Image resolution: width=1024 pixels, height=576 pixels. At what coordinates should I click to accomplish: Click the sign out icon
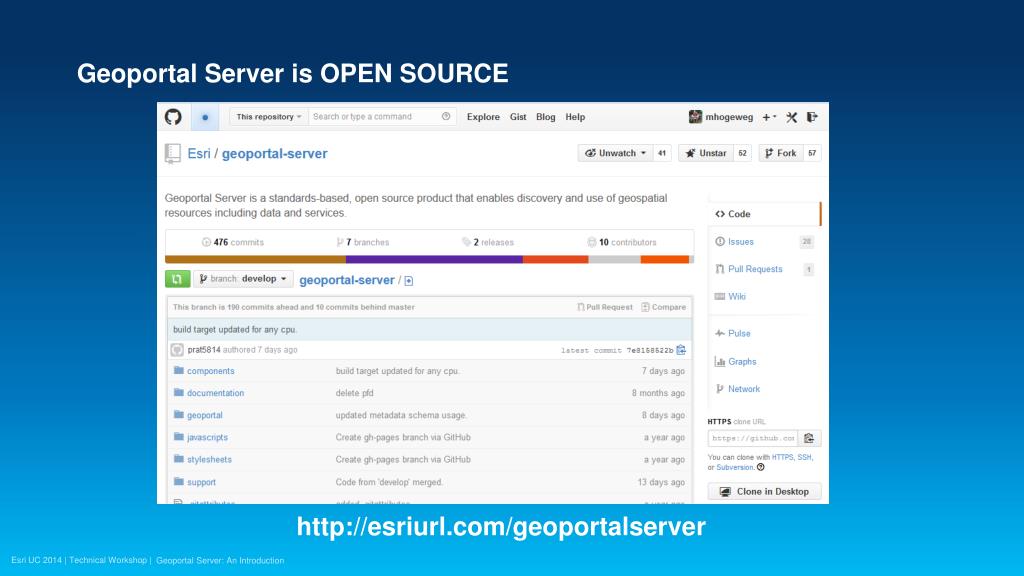(x=812, y=117)
